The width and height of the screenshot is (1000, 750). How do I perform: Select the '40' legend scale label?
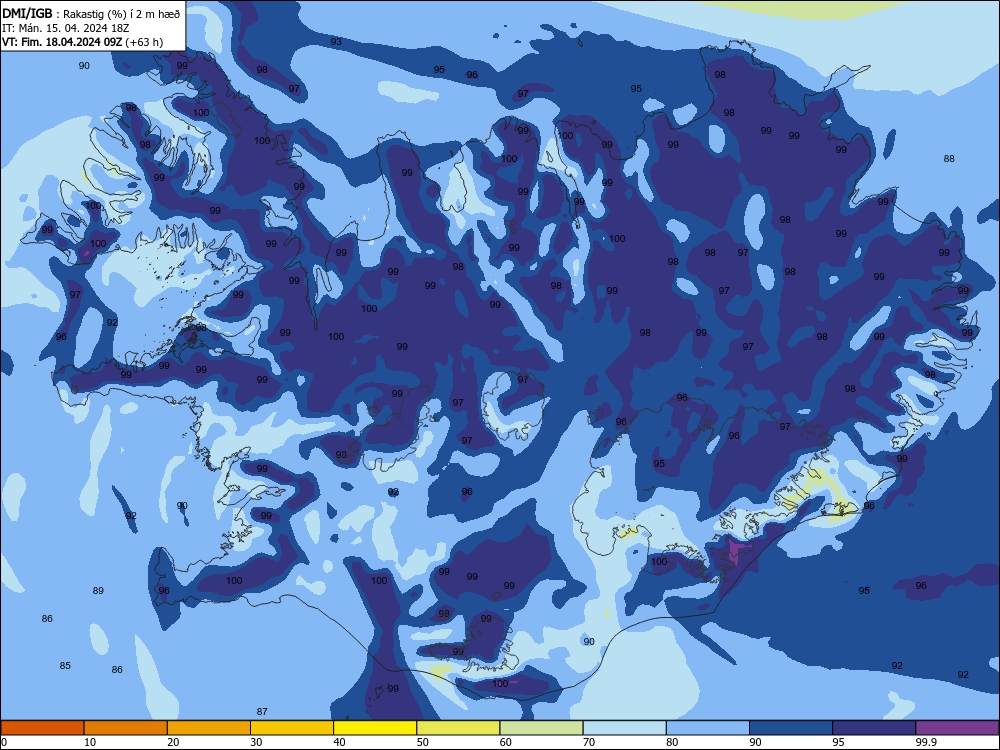coord(339,742)
